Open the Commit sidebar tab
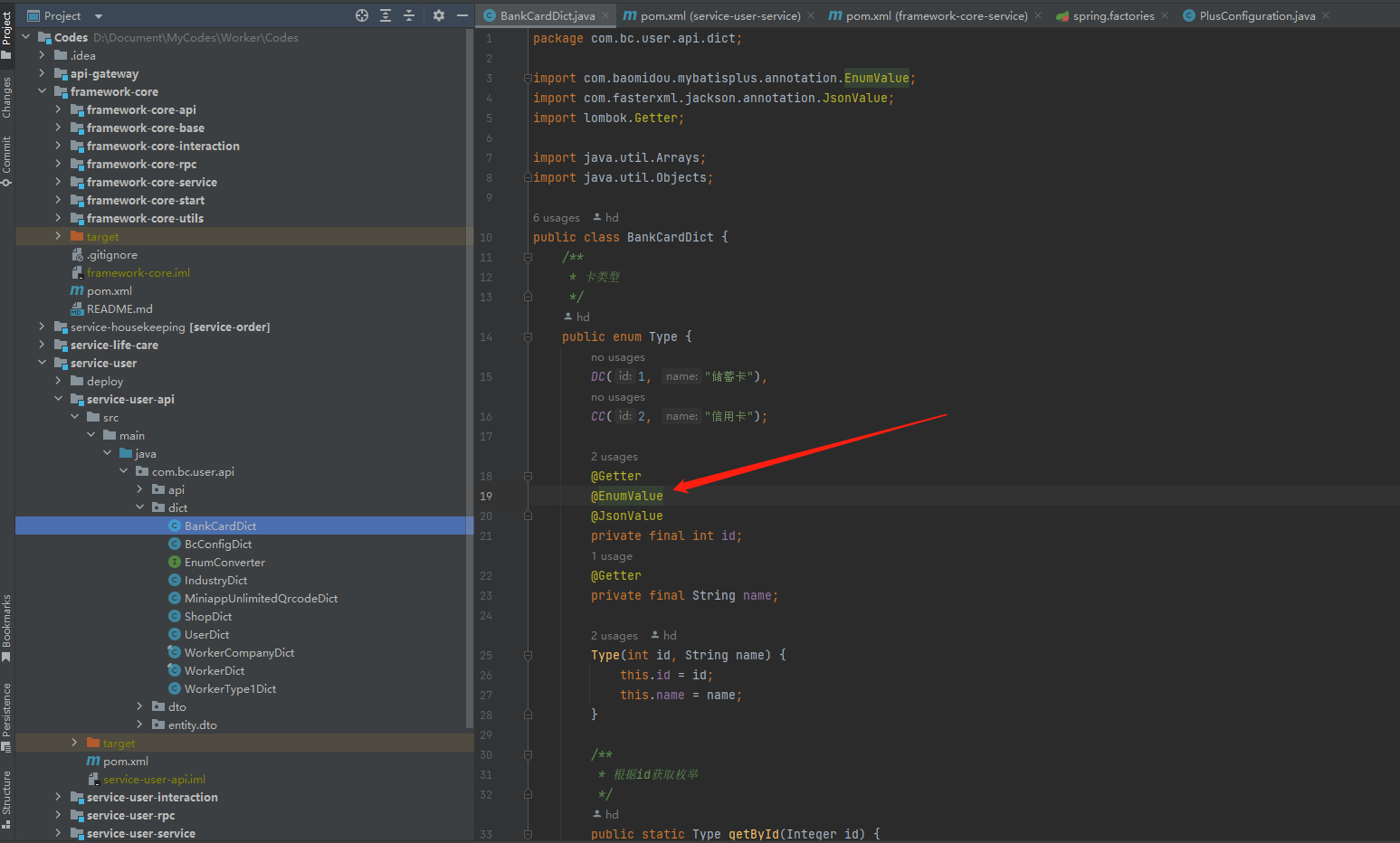This screenshot has height=843, width=1400. coord(6,160)
